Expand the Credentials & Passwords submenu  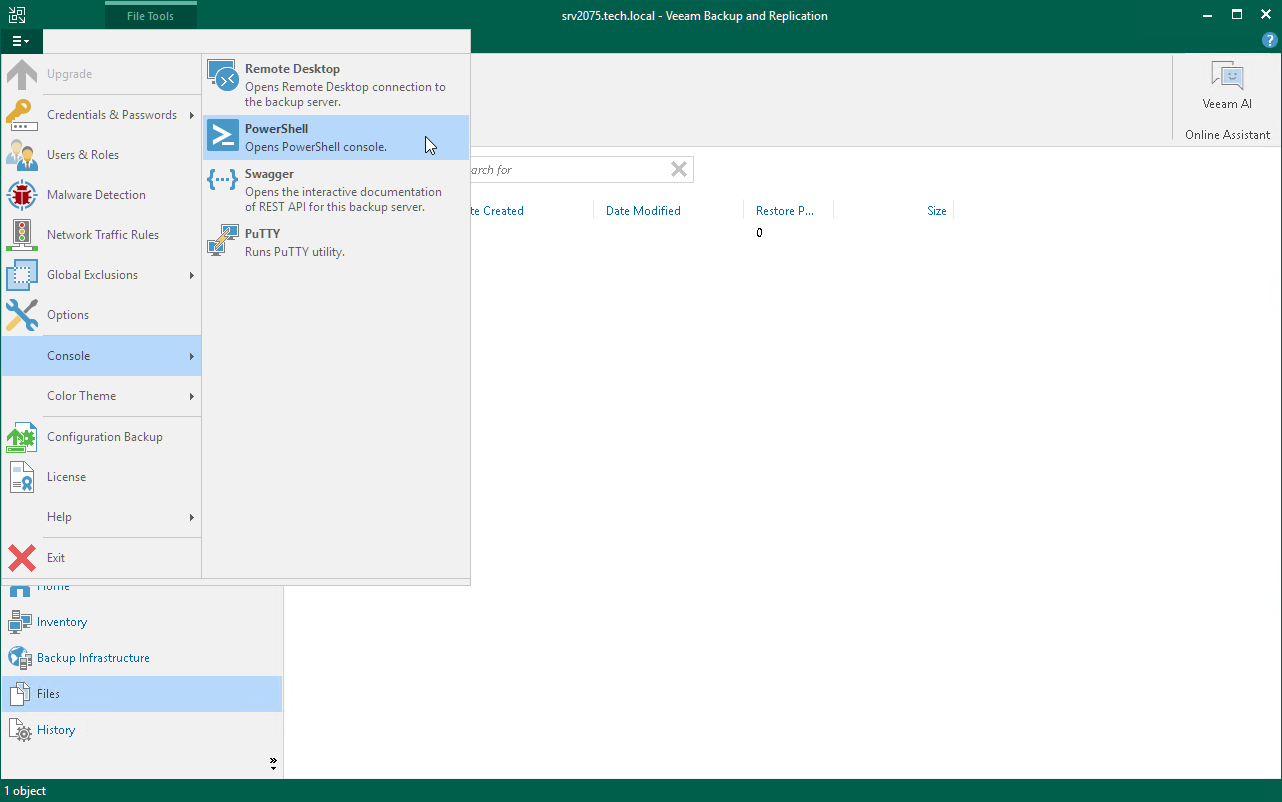113,114
